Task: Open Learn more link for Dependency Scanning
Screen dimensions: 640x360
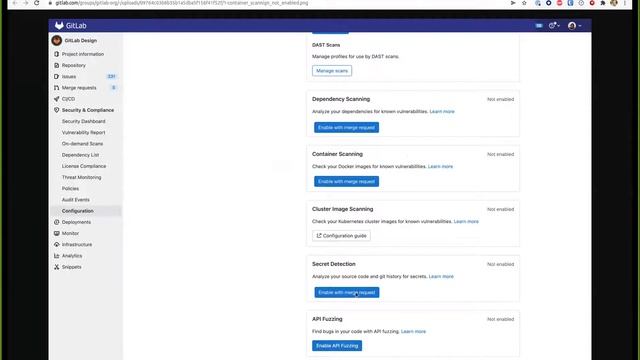Action: pos(442,111)
